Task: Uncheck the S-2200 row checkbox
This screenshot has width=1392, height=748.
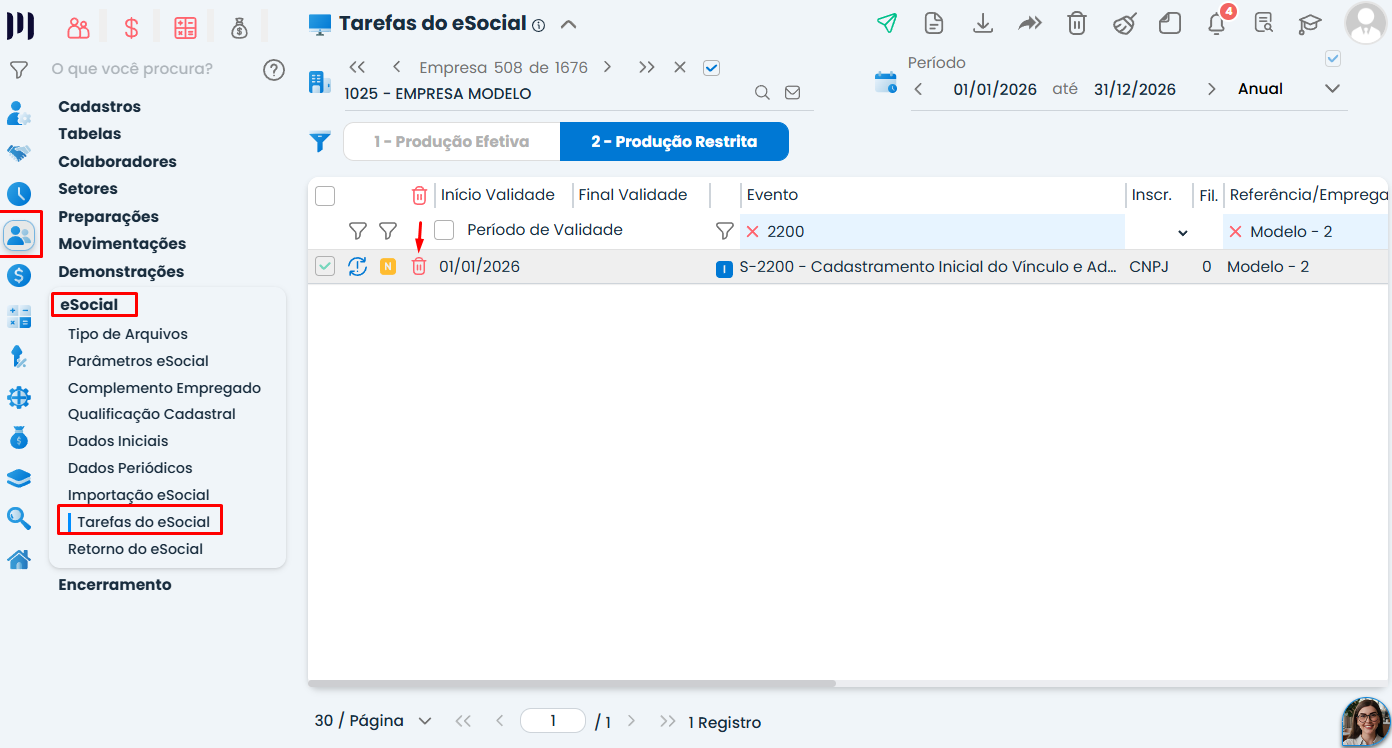Action: coord(325,267)
